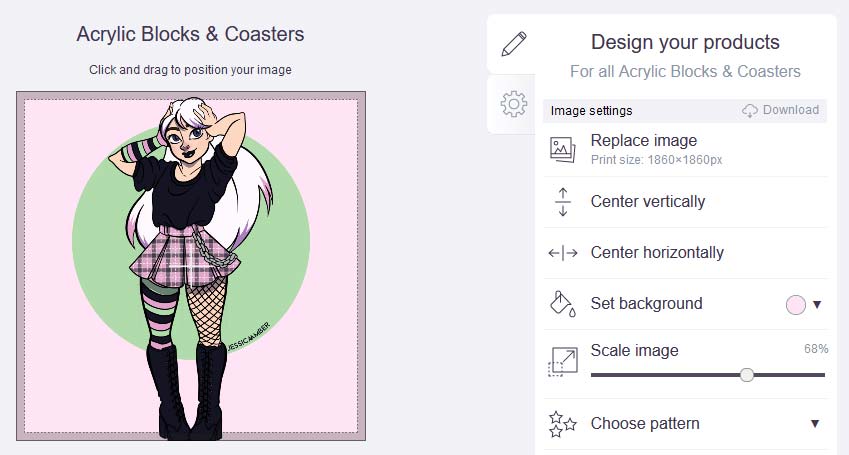Click the Replace image picture icon
The image size is (849, 455).
pyautogui.click(x=563, y=150)
